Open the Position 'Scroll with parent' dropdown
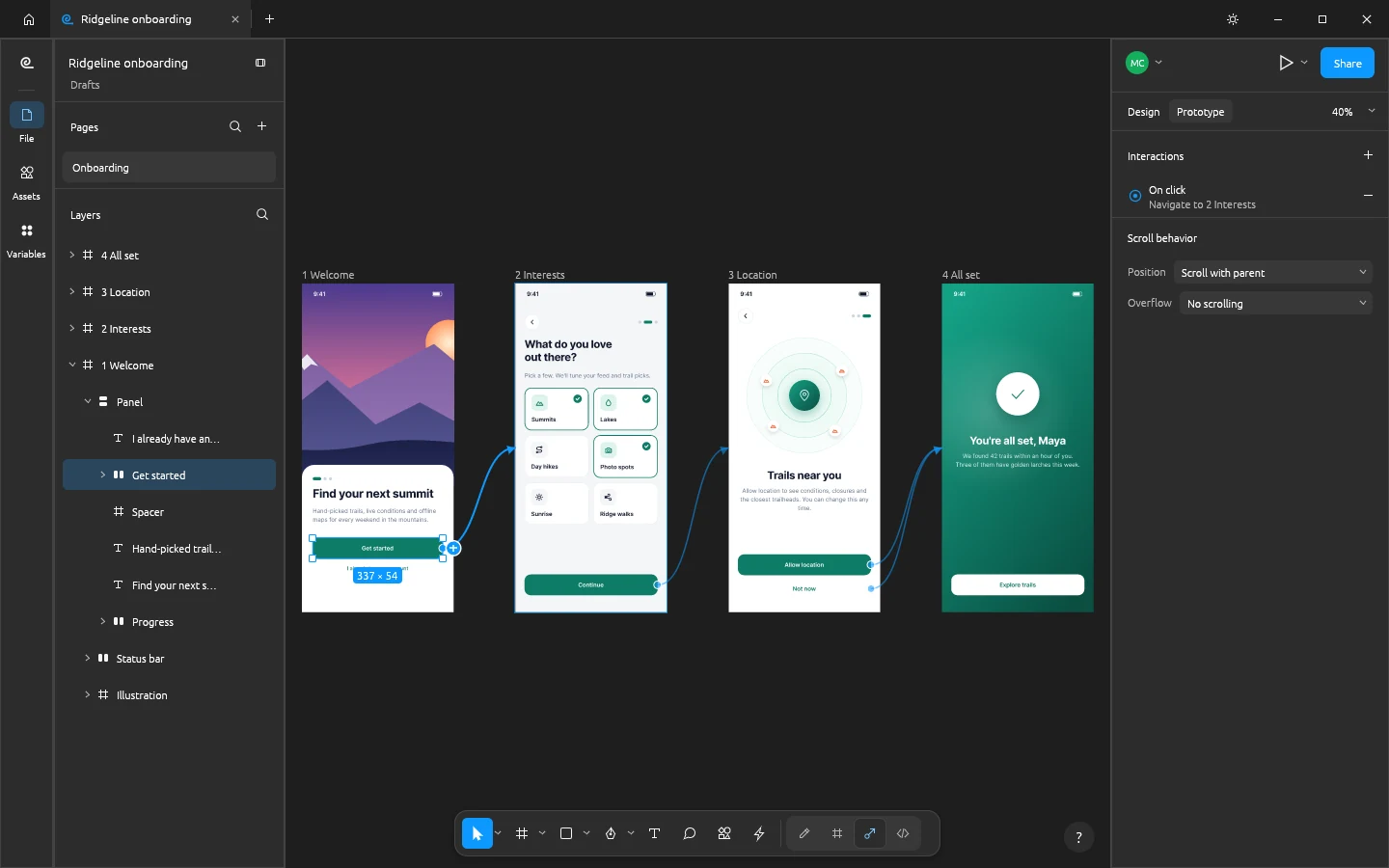1389x868 pixels. pyautogui.click(x=1273, y=273)
